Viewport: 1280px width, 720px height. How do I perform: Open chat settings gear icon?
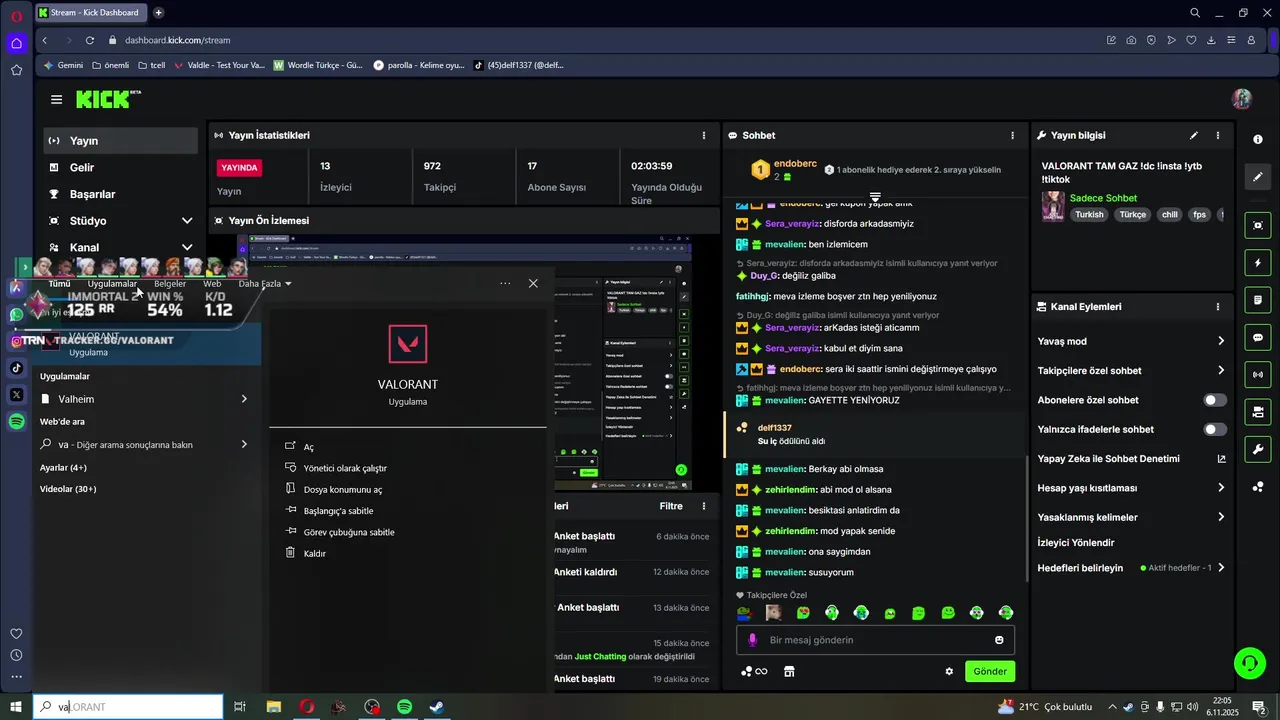tap(949, 671)
